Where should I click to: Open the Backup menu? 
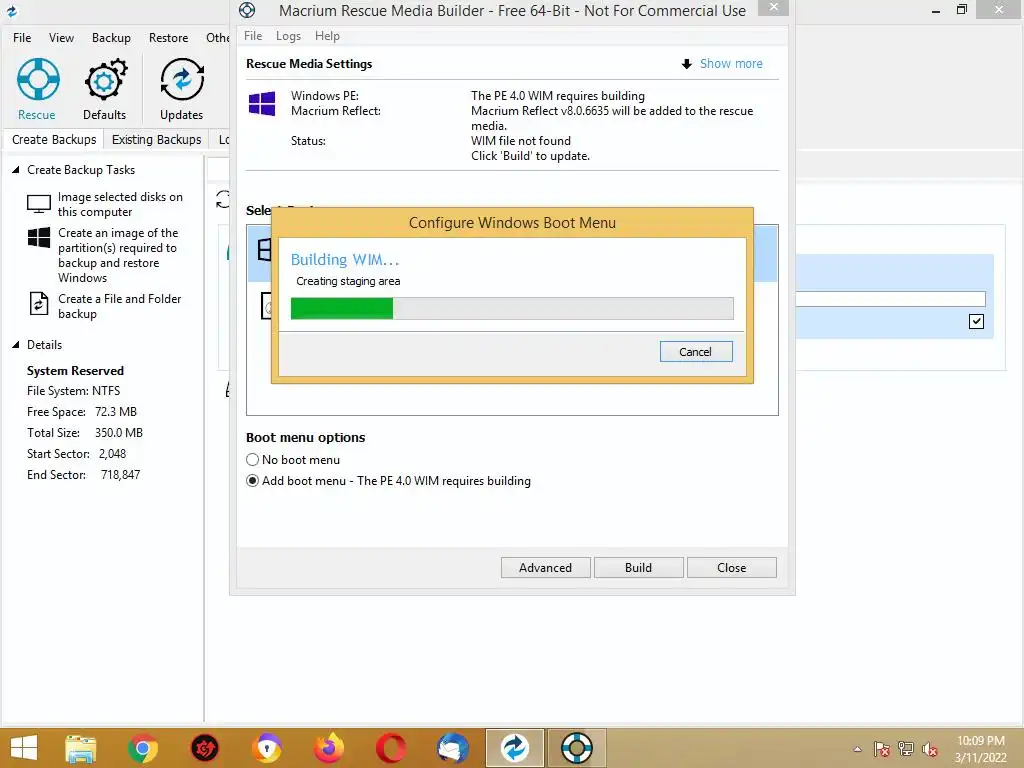111,38
